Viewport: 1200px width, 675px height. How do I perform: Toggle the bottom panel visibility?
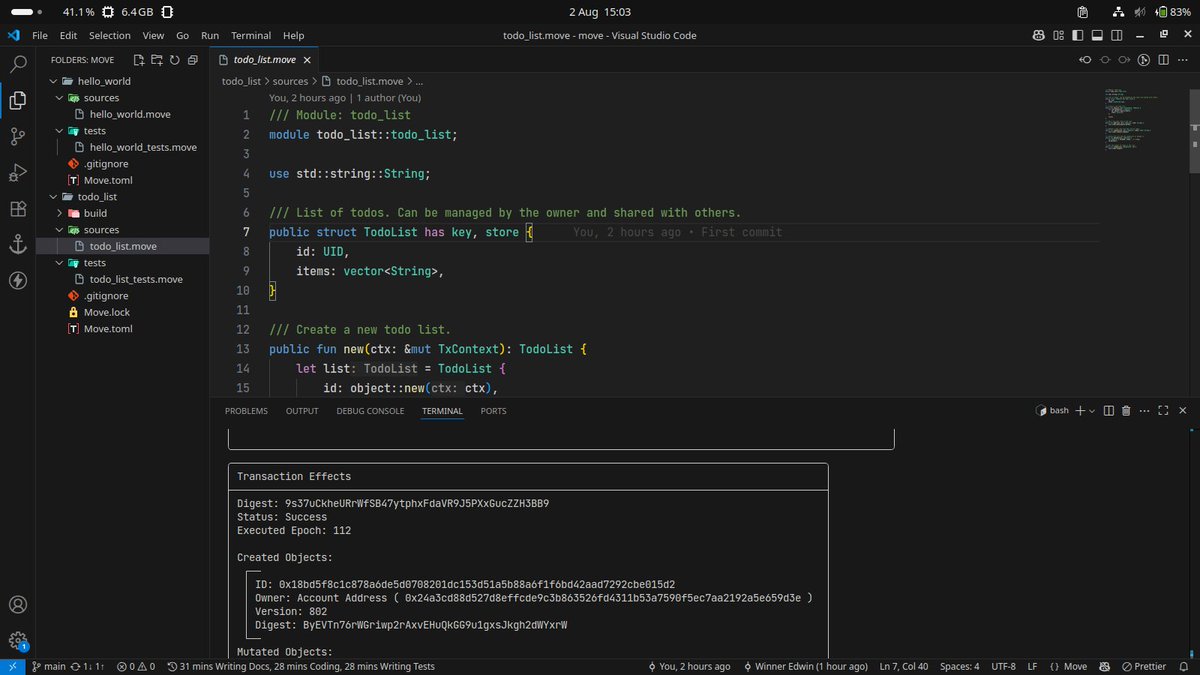[1097, 35]
